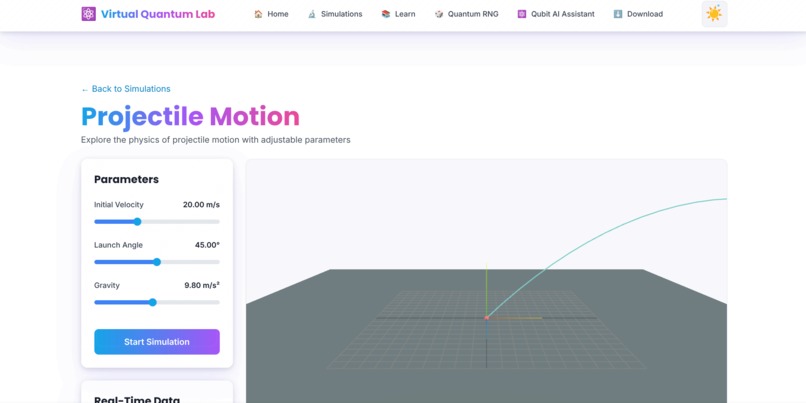Click the 45.00° angle value
Image resolution: width=806 pixels, height=403 pixels.
tap(207, 245)
